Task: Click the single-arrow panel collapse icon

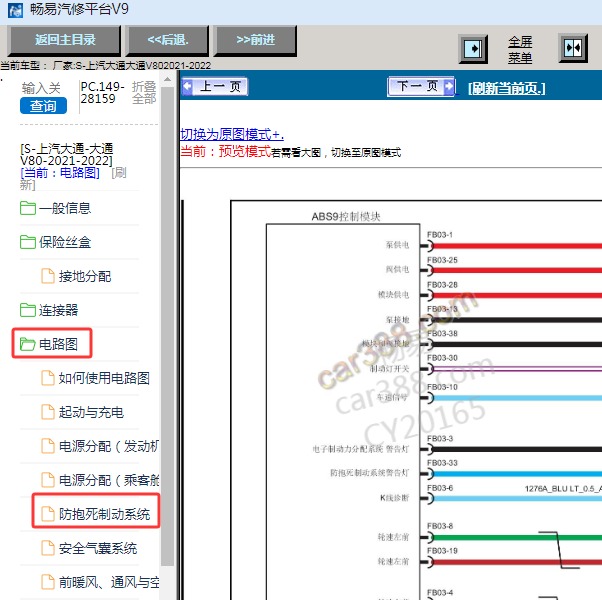Action: 473,49
